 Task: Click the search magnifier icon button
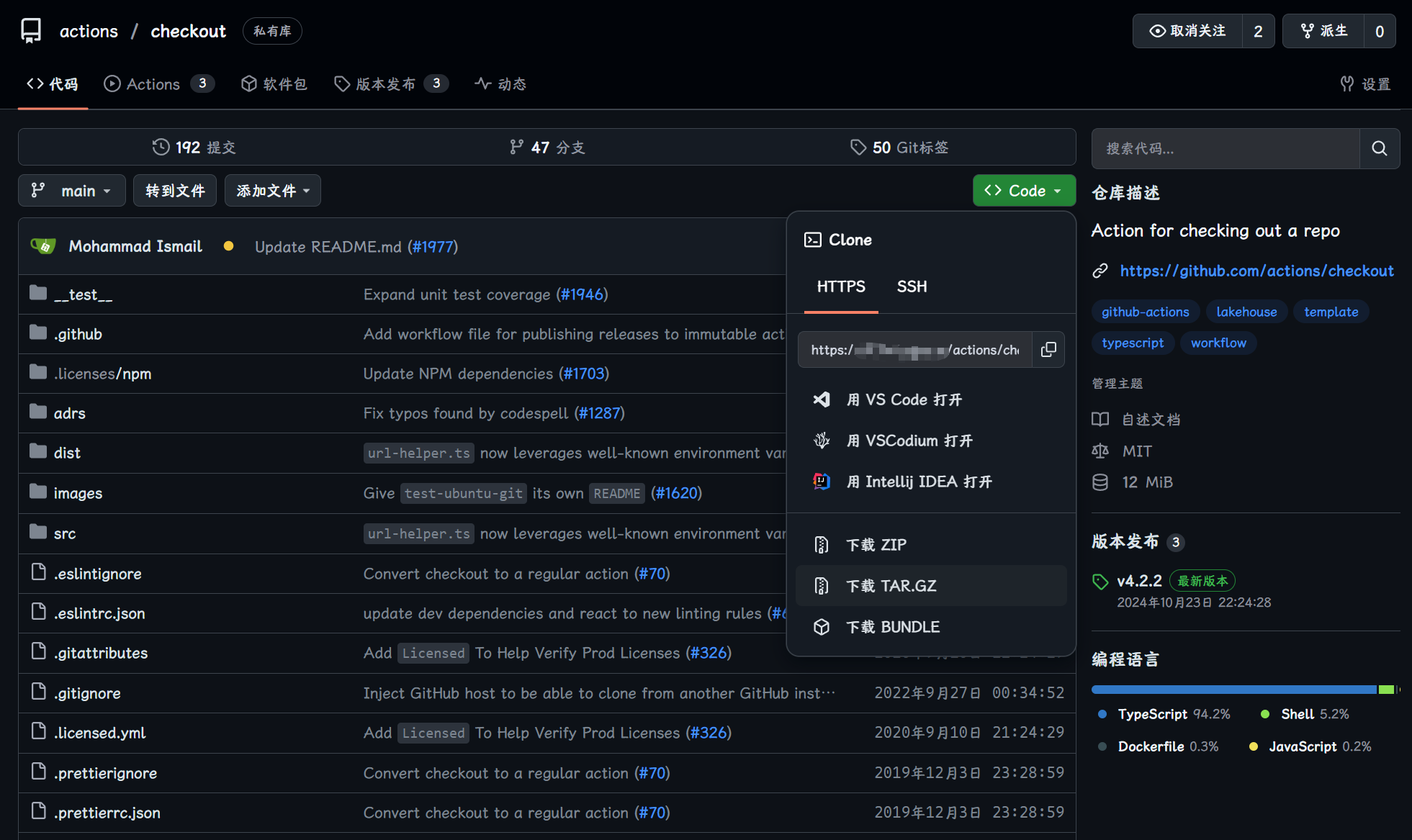pyautogui.click(x=1379, y=148)
